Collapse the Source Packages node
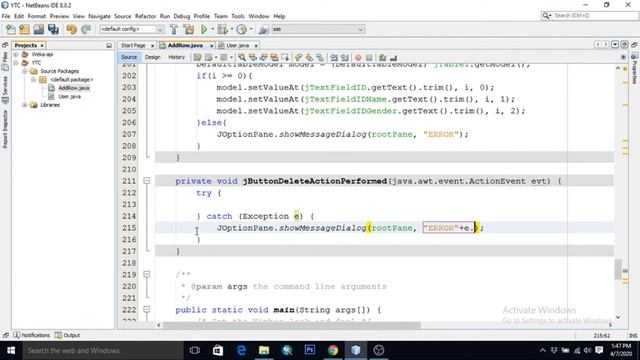 tap(24, 71)
